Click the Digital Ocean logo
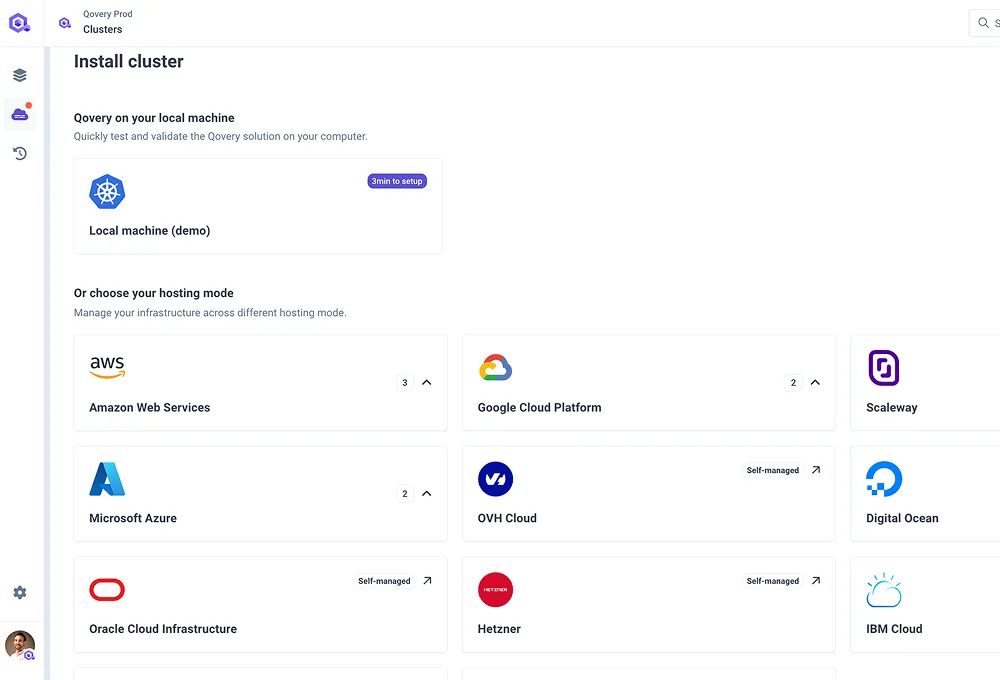1000x680 pixels. 884,479
